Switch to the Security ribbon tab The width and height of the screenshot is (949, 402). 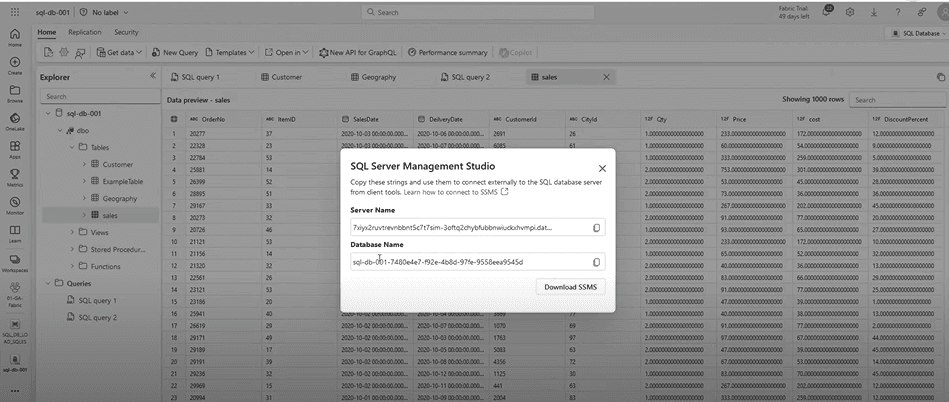[126, 33]
